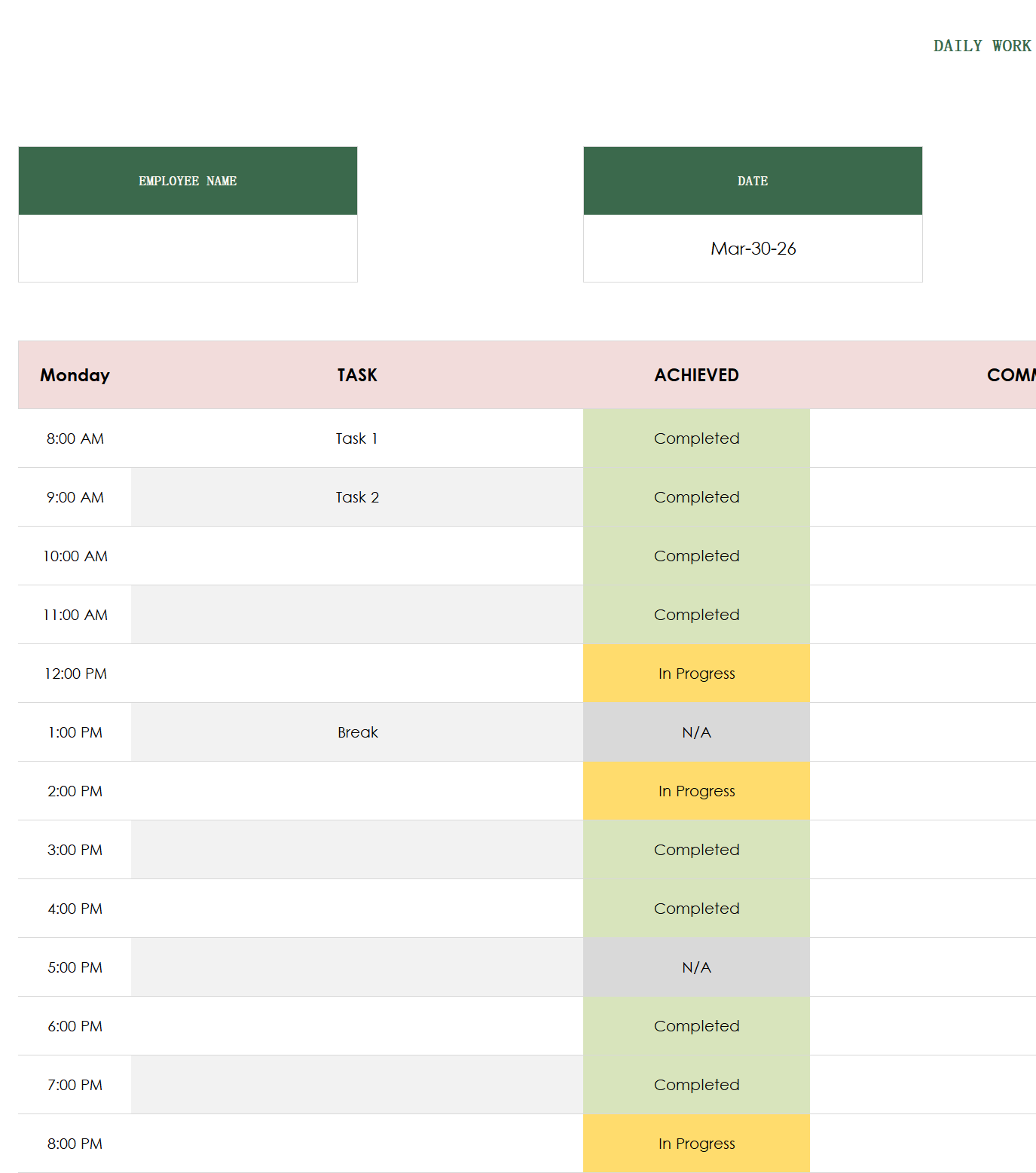The height and width of the screenshot is (1173, 1036).
Task: Select the empty employee name input cell
Action: pyautogui.click(x=188, y=249)
